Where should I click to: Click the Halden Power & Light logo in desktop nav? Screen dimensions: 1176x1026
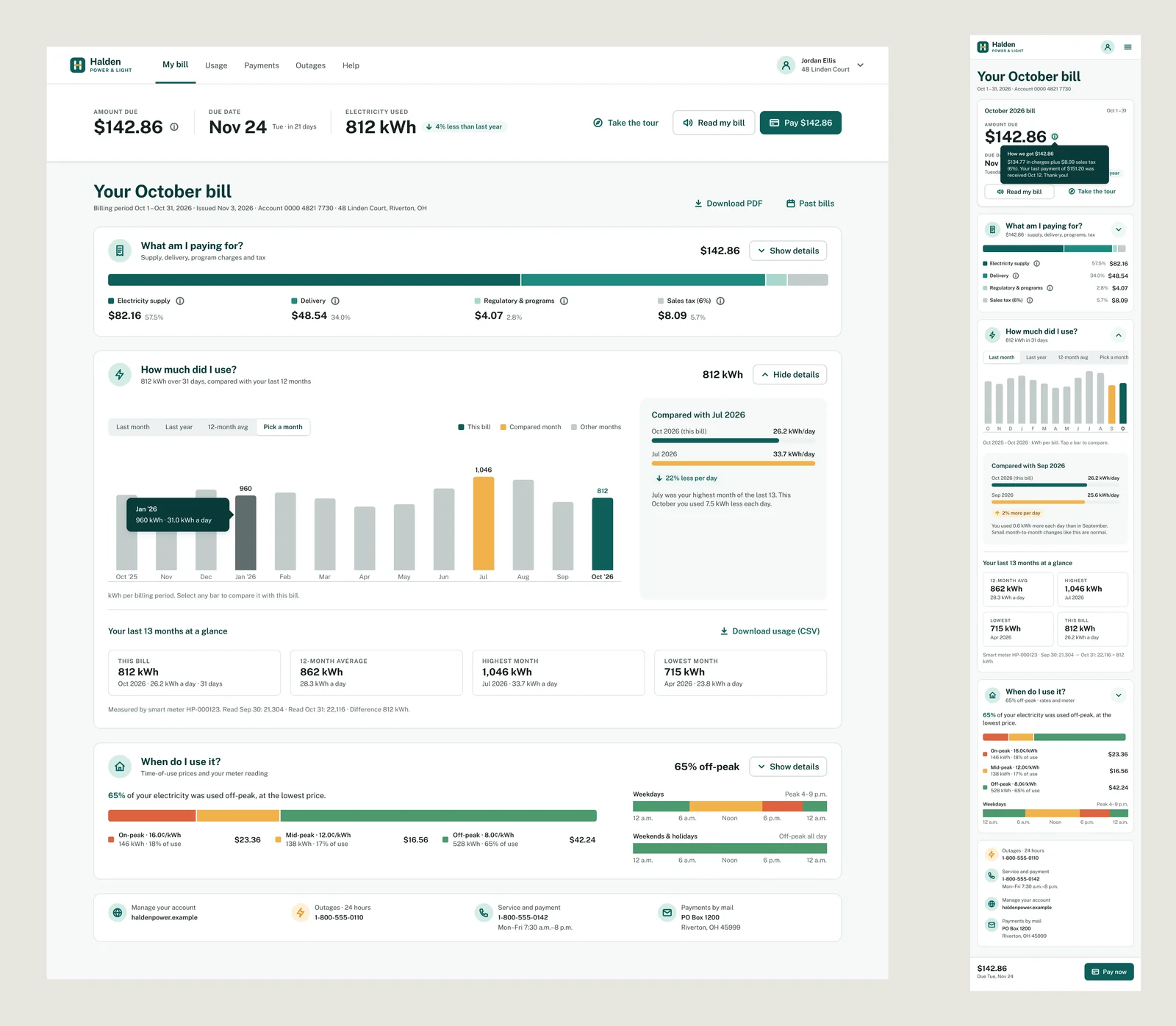[x=101, y=65]
